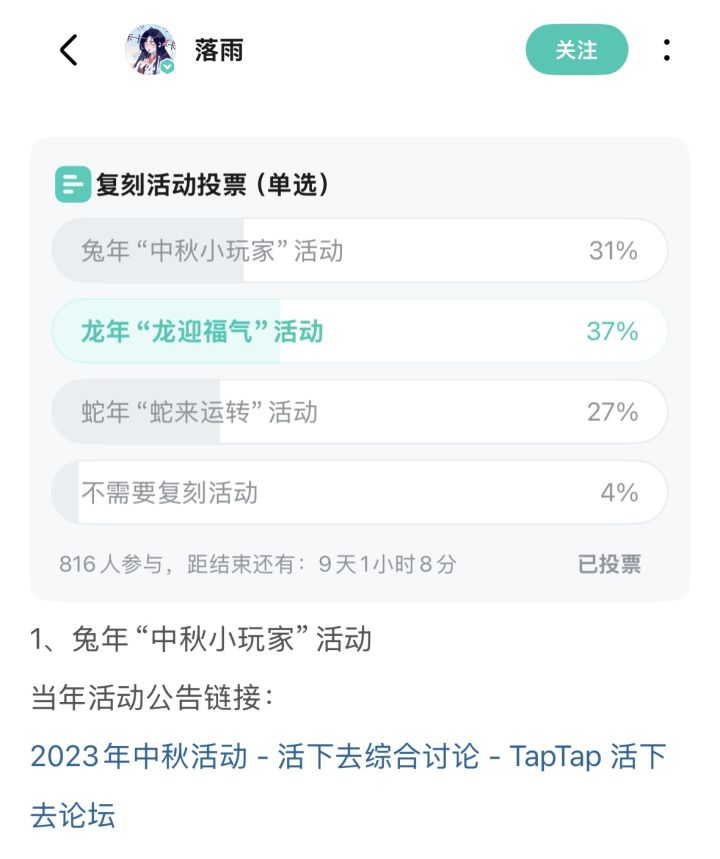The width and height of the screenshot is (720, 859).
Task: Open 落雨's profile avatar
Action: (150, 50)
